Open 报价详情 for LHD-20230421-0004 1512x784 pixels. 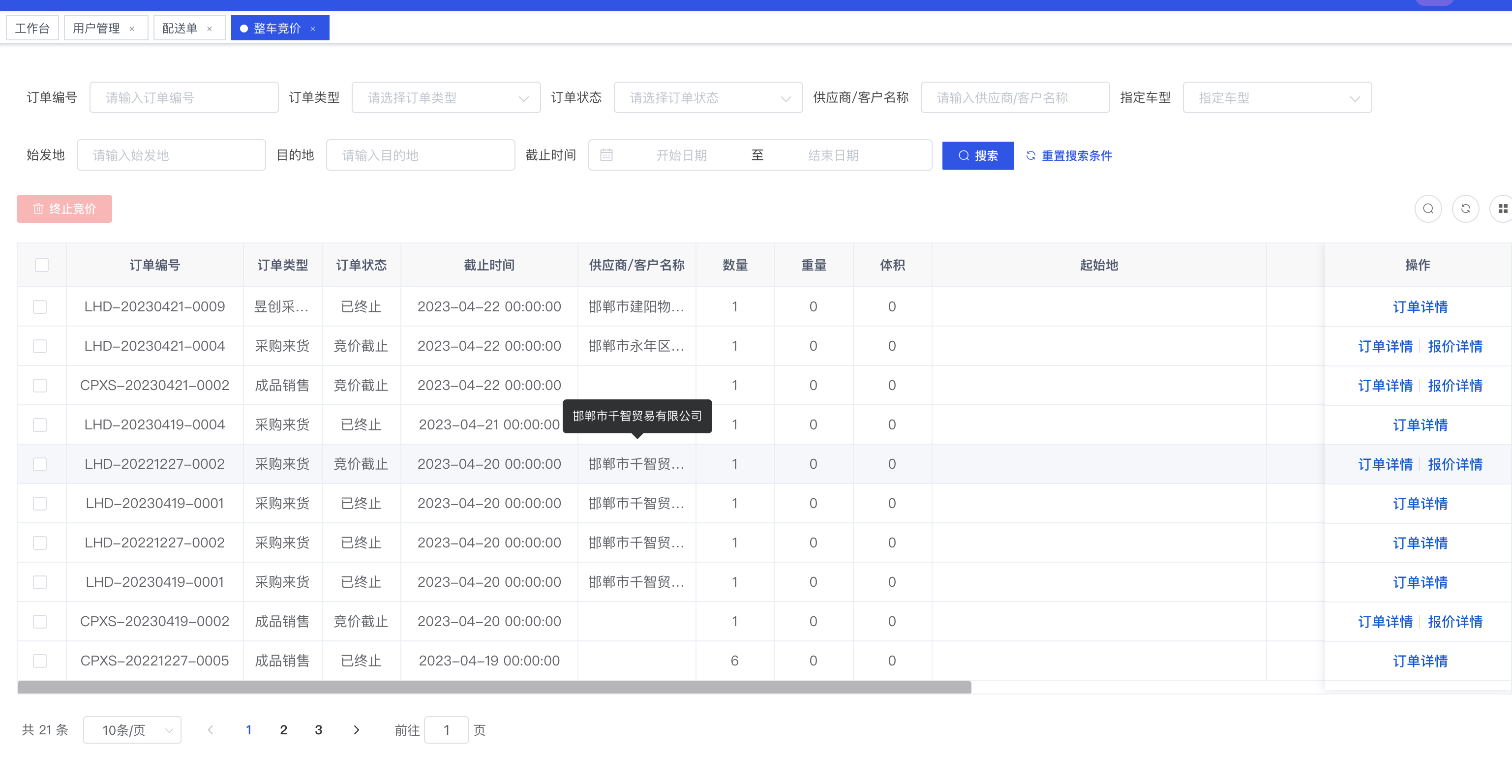[x=1455, y=346]
